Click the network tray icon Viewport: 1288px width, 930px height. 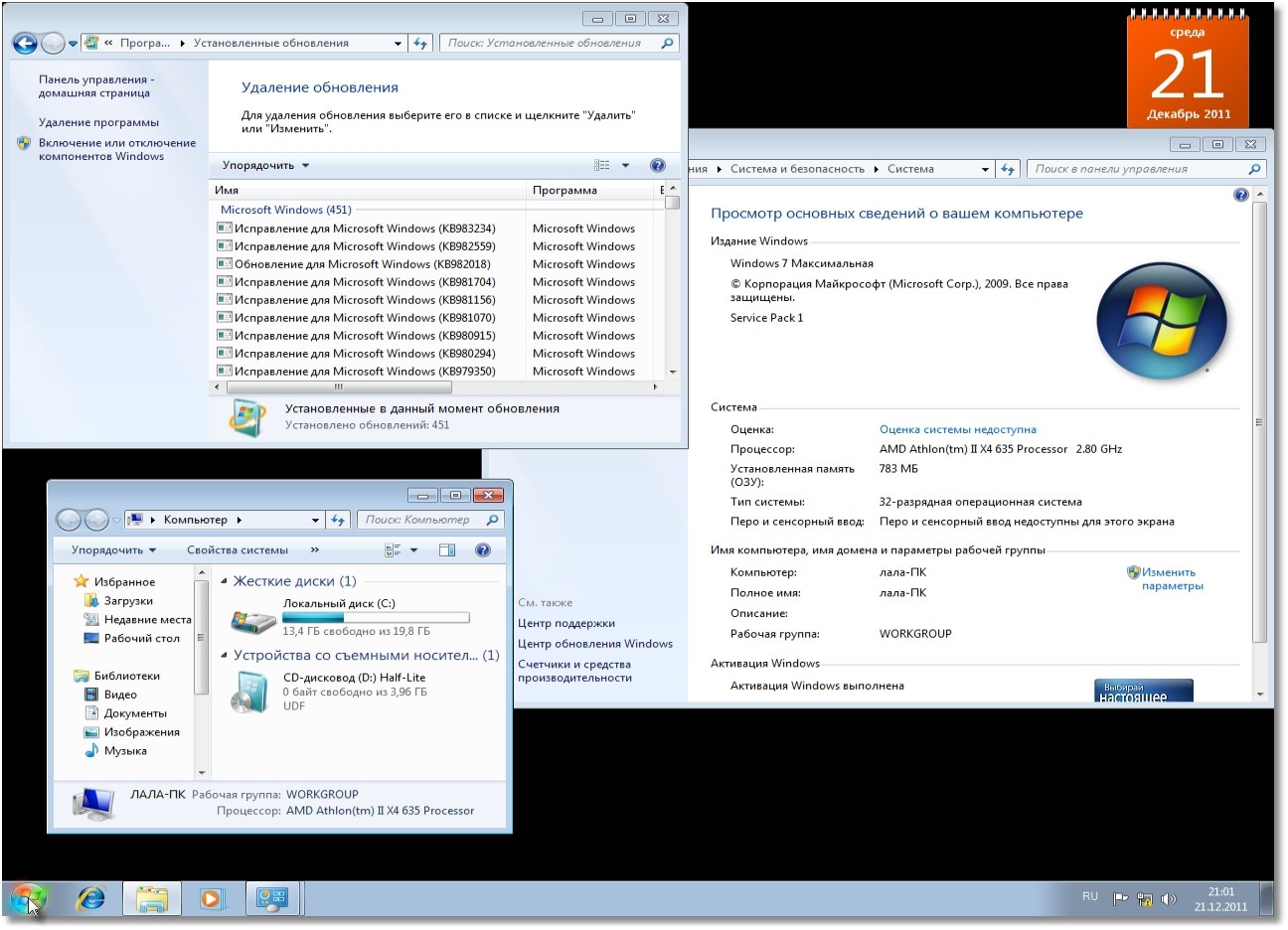[x=1144, y=899]
